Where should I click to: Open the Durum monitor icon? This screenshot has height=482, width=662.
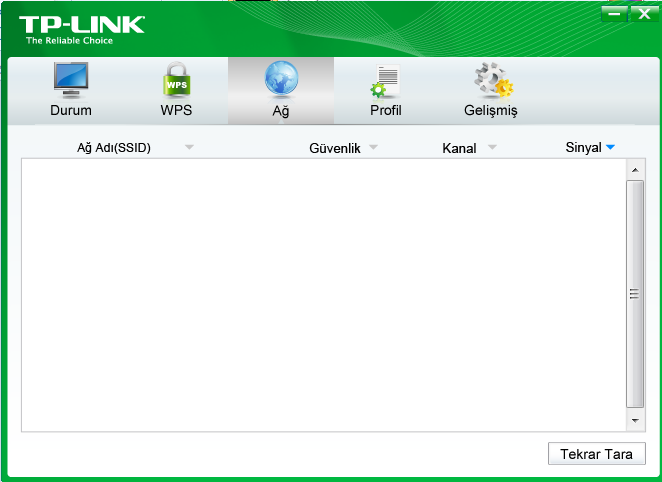pyautogui.click(x=71, y=80)
